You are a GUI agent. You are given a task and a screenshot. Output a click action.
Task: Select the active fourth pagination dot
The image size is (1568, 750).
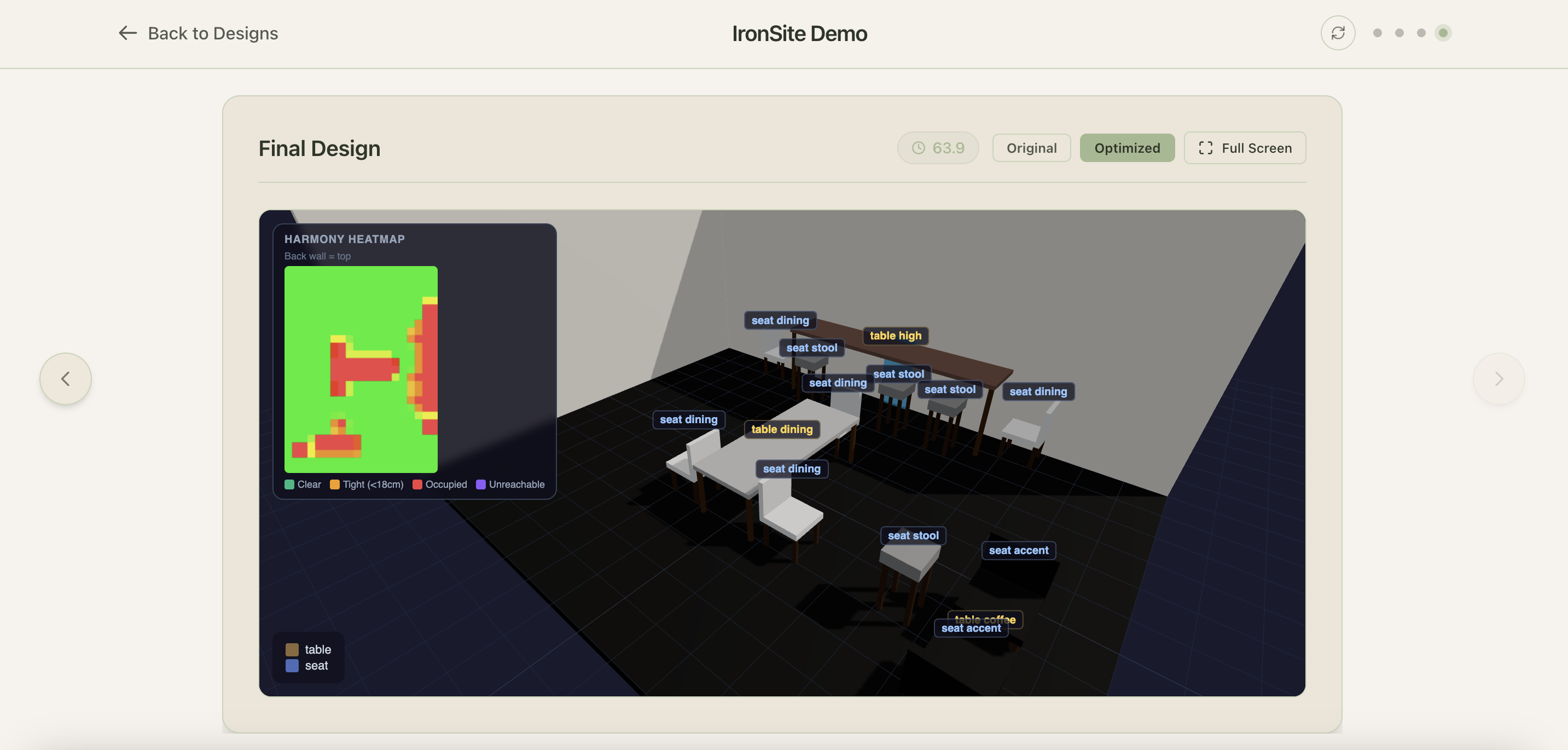click(x=1443, y=33)
